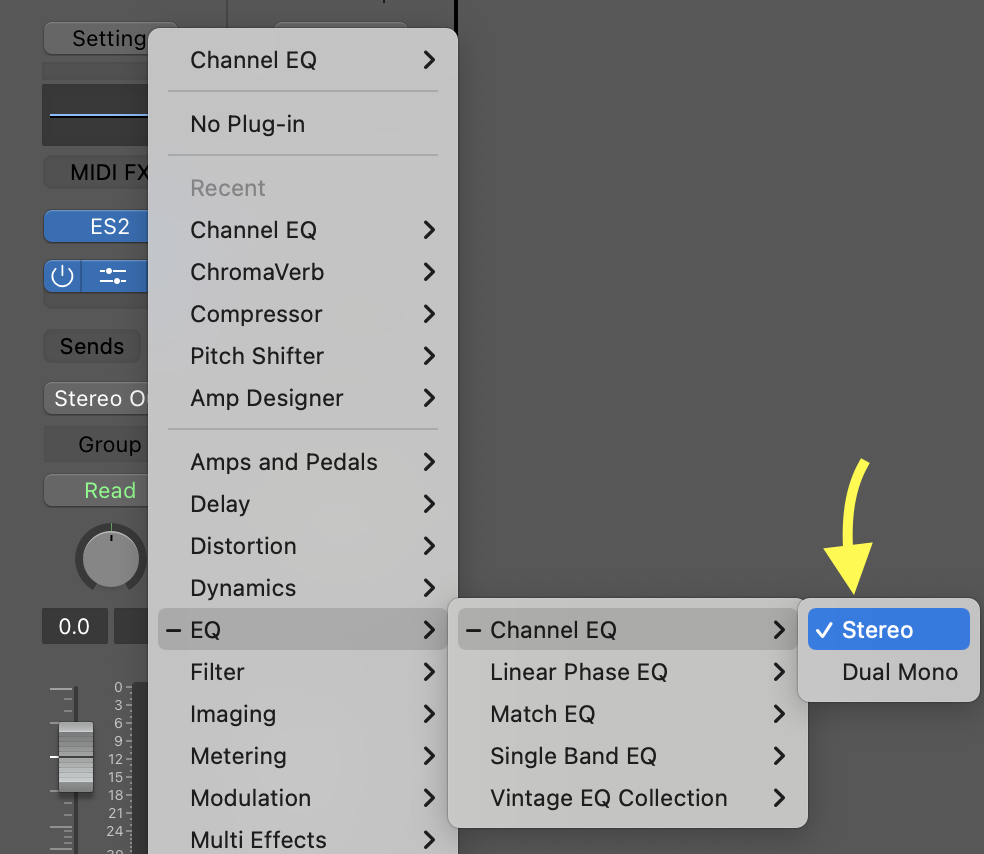Toggle the ES2 instrument power button
Viewport: 984px width, 854px height.
tap(62, 276)
